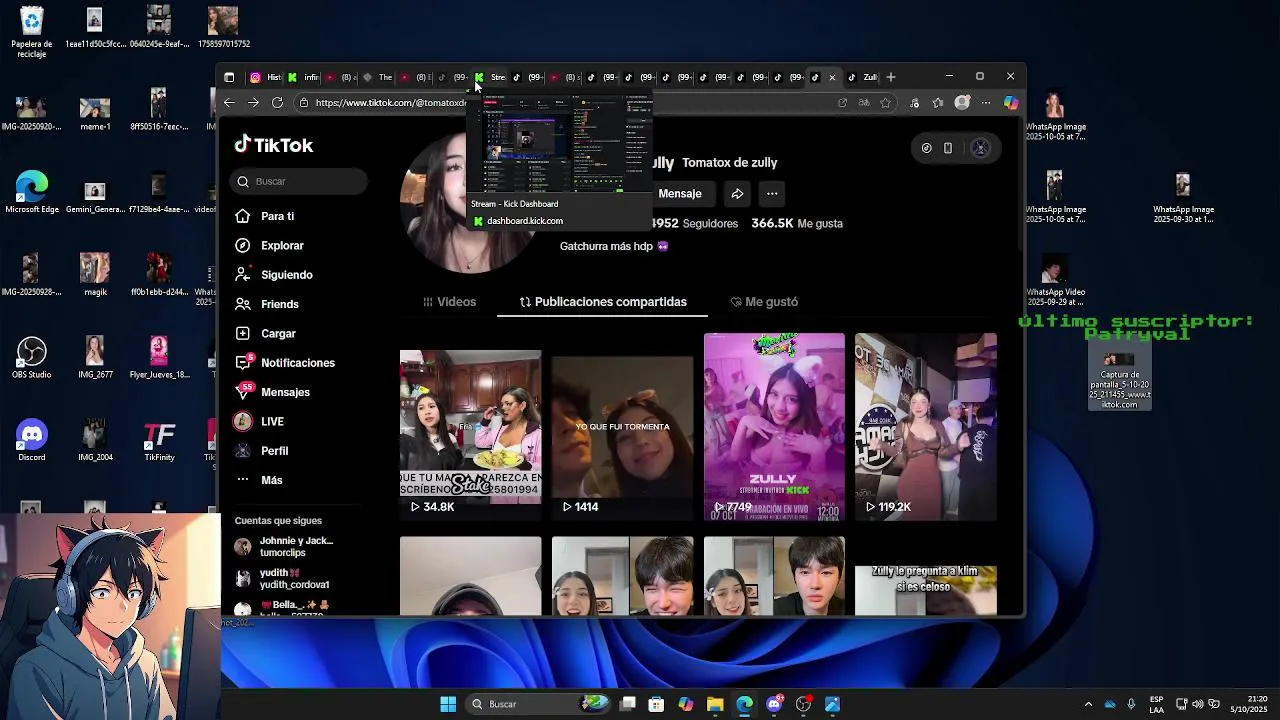Open the Edge profile avatar
Viewport: 1280px width, 720px height.
[x=962, y=103]
